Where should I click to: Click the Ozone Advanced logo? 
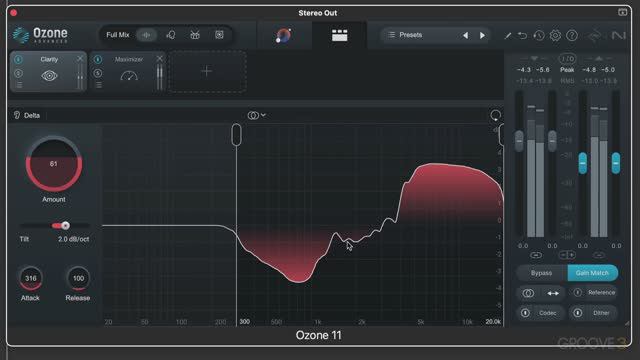click(x=40, y=35)
